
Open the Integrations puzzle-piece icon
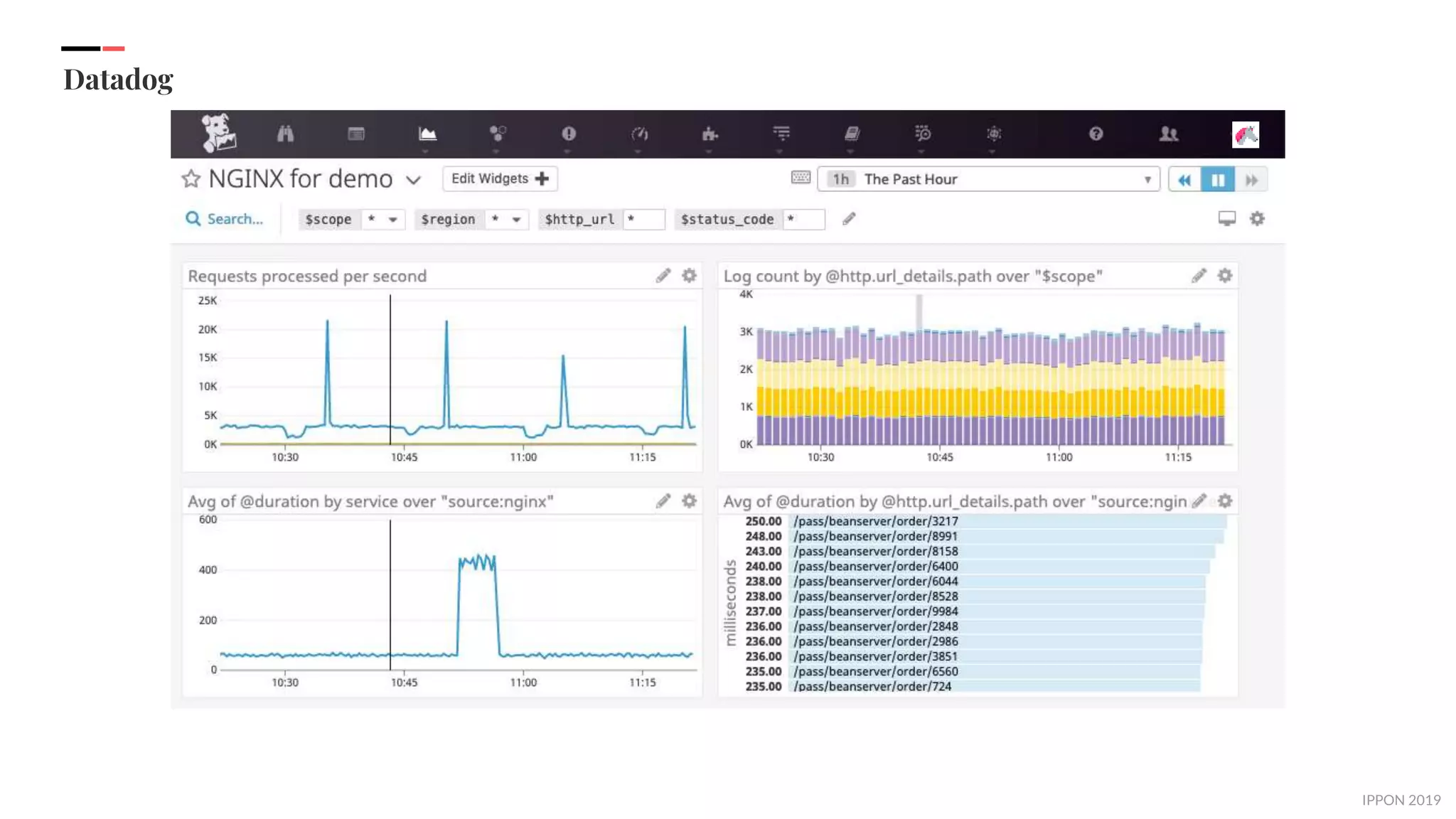pyautogui.click(x=710, y=134)
